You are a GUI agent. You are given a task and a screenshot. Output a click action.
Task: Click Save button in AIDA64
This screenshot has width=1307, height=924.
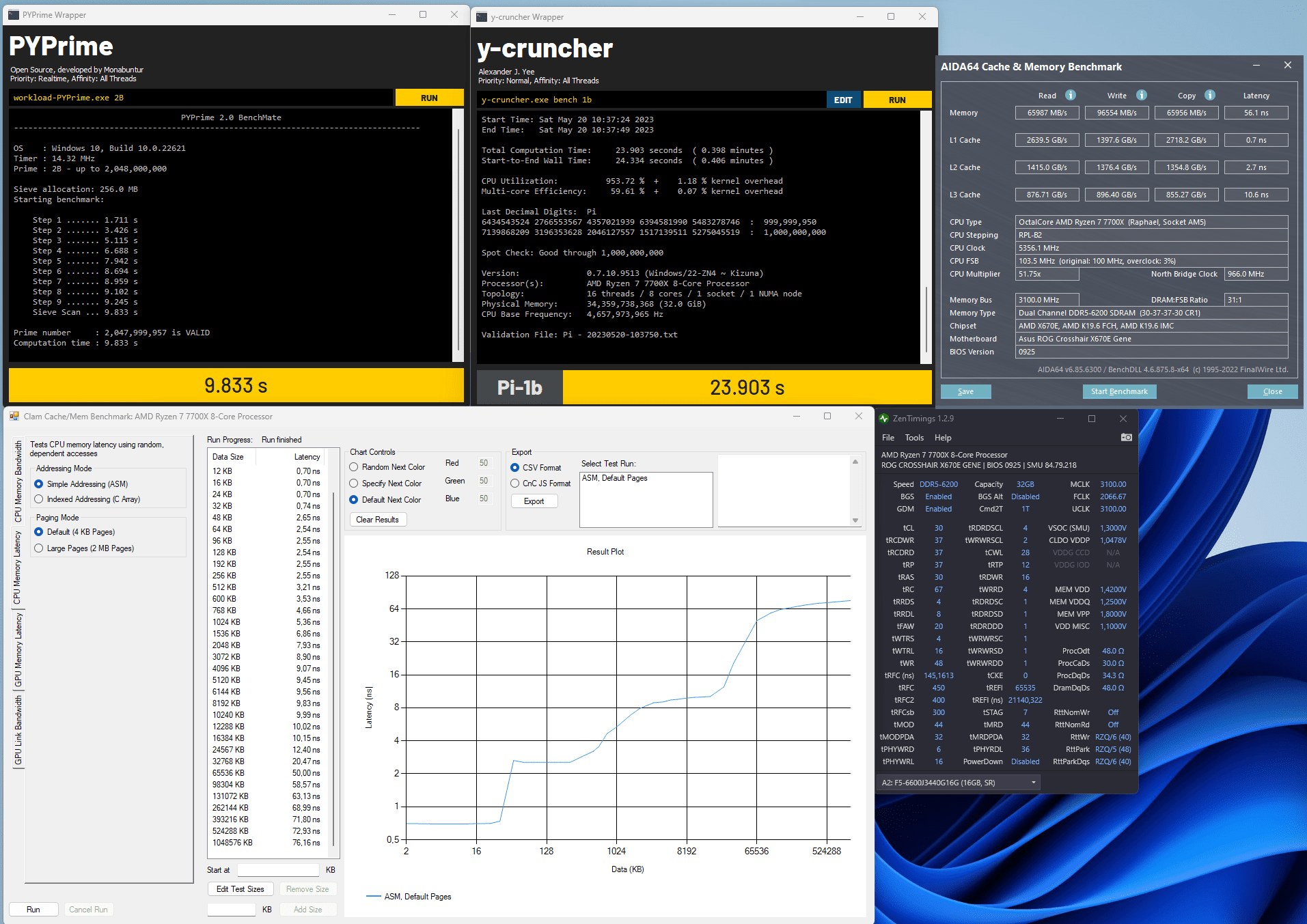point(965,391)
